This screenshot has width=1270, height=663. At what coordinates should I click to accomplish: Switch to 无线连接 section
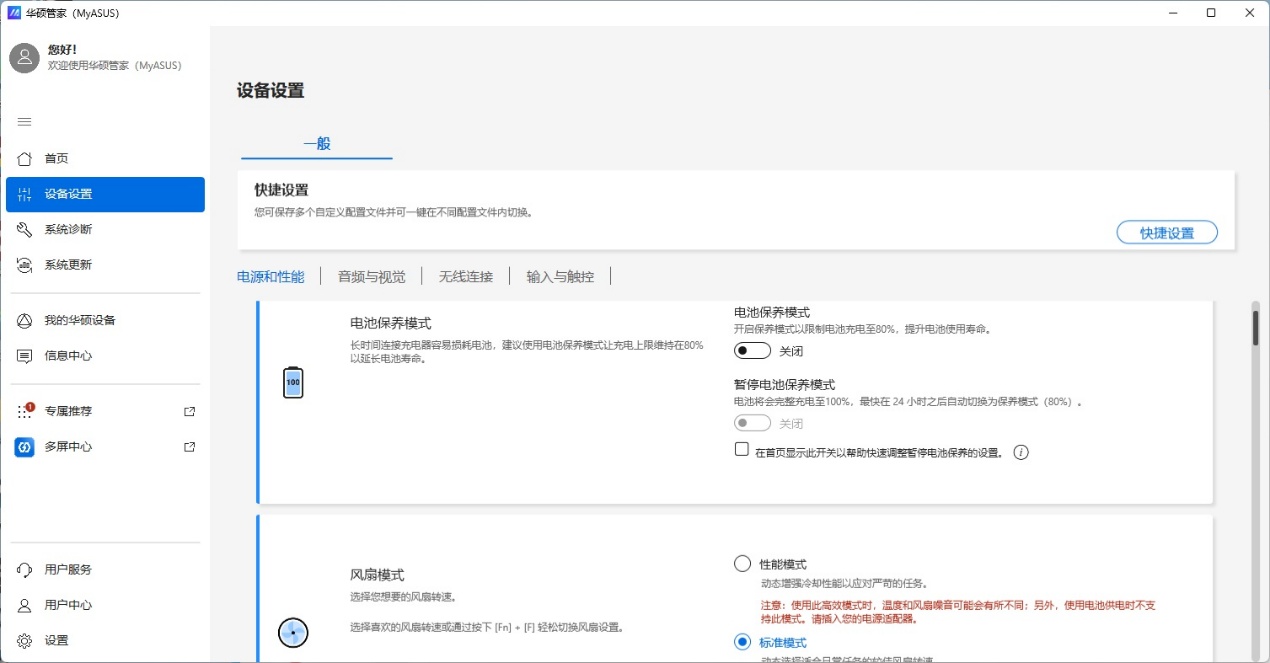[x=466, y=276]
